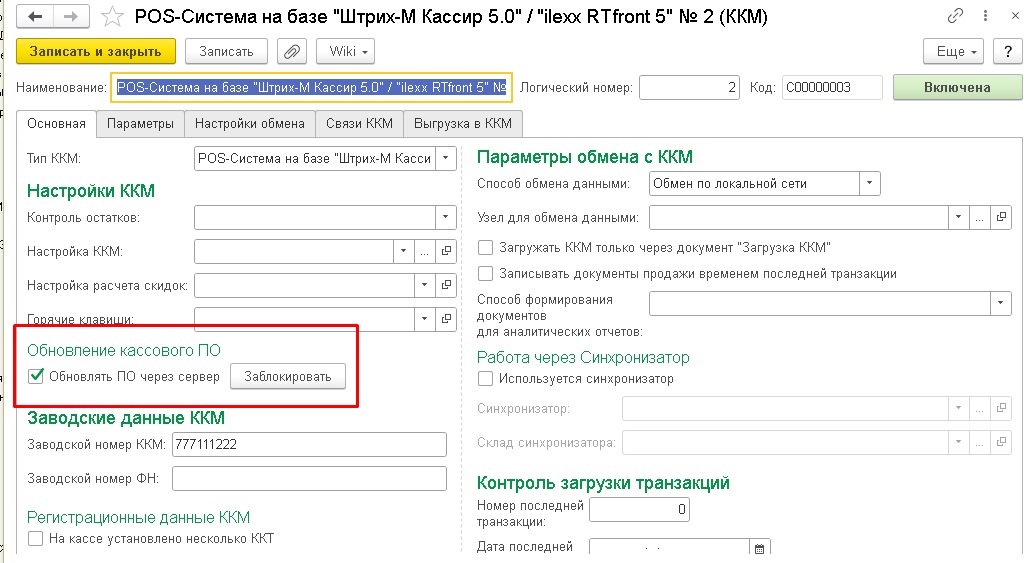
Task: Click the Заводской номер ККМ field
Action: (309, 444)
